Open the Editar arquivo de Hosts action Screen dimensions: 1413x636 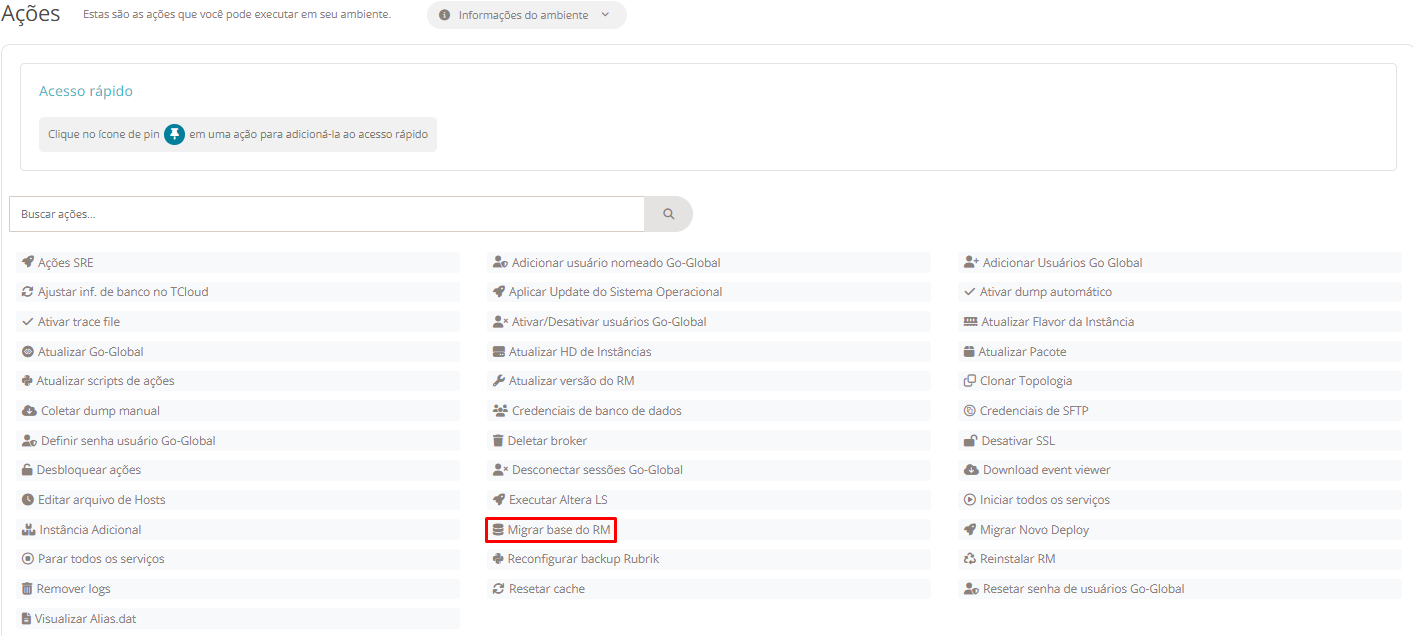tap(238, 500)
